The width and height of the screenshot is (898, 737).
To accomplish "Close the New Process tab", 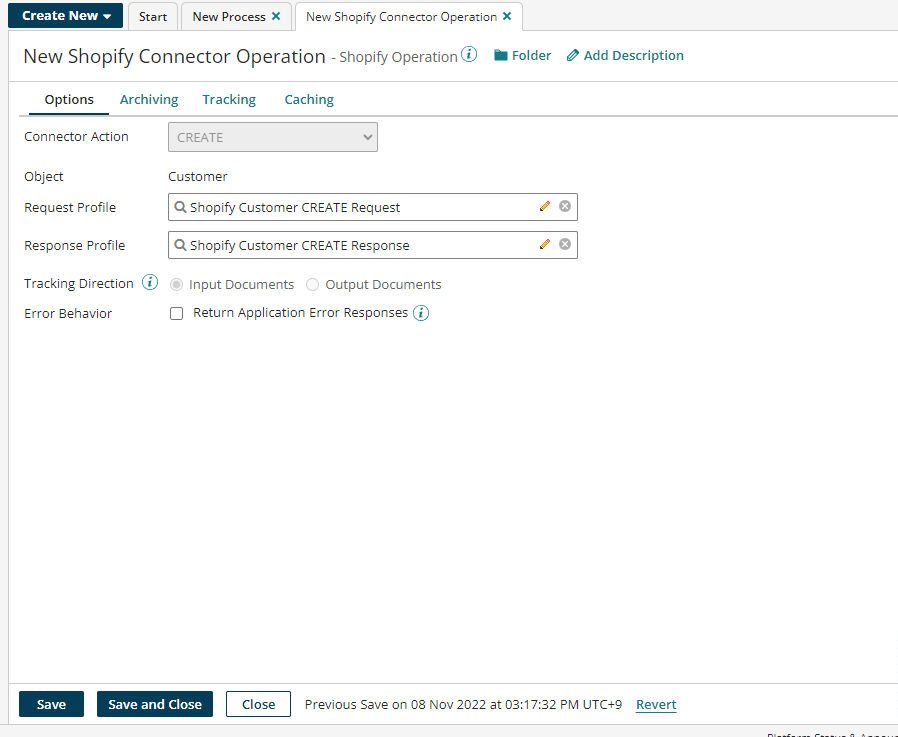I will click(x=276, y=16).
